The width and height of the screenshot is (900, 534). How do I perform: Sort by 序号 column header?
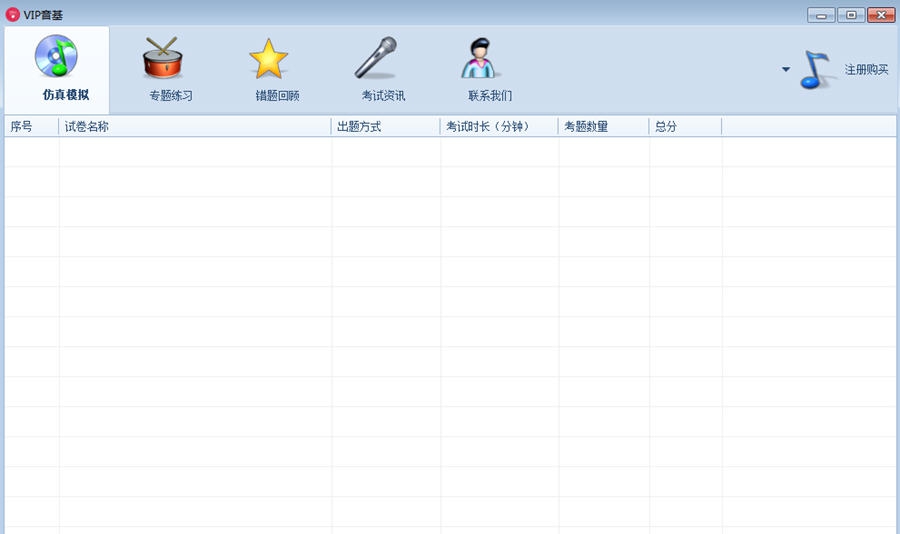[32, 126]
